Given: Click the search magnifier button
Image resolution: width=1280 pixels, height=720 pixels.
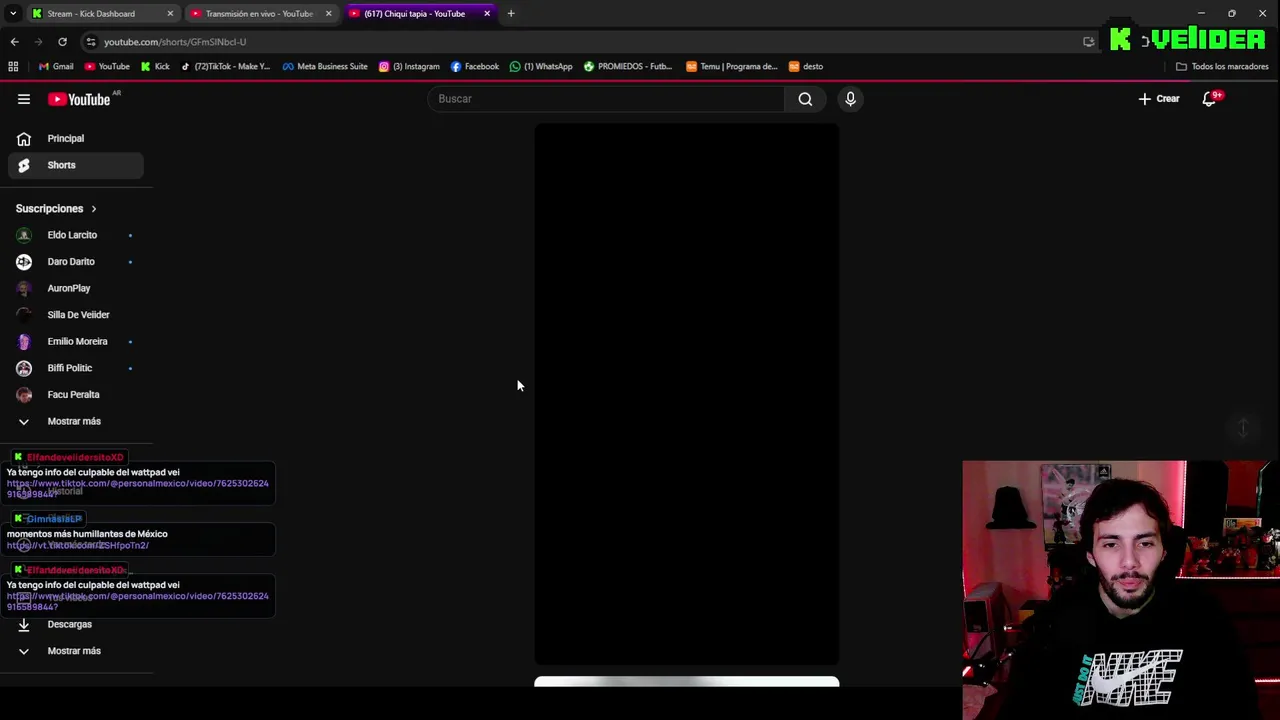Looking at the screenshot, I should point(805,99).
